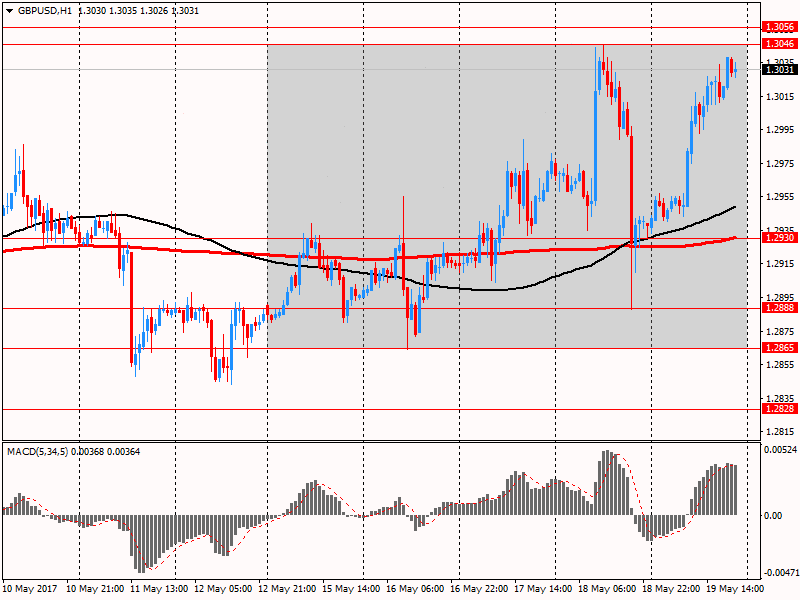Click the 1.2975 price scale value
The height and width of the screenshot is (600, 800).
(780, 164)
